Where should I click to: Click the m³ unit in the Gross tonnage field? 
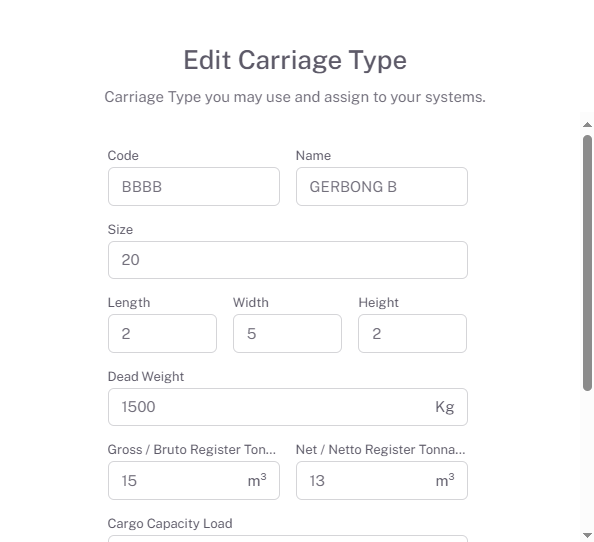257,480
